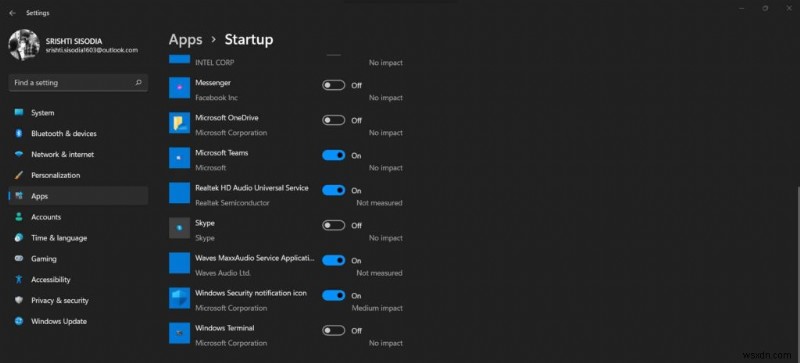Viewport: 800px width, 363px height.
Task: Enable Messenger at startup
Action: click(334, 85)
